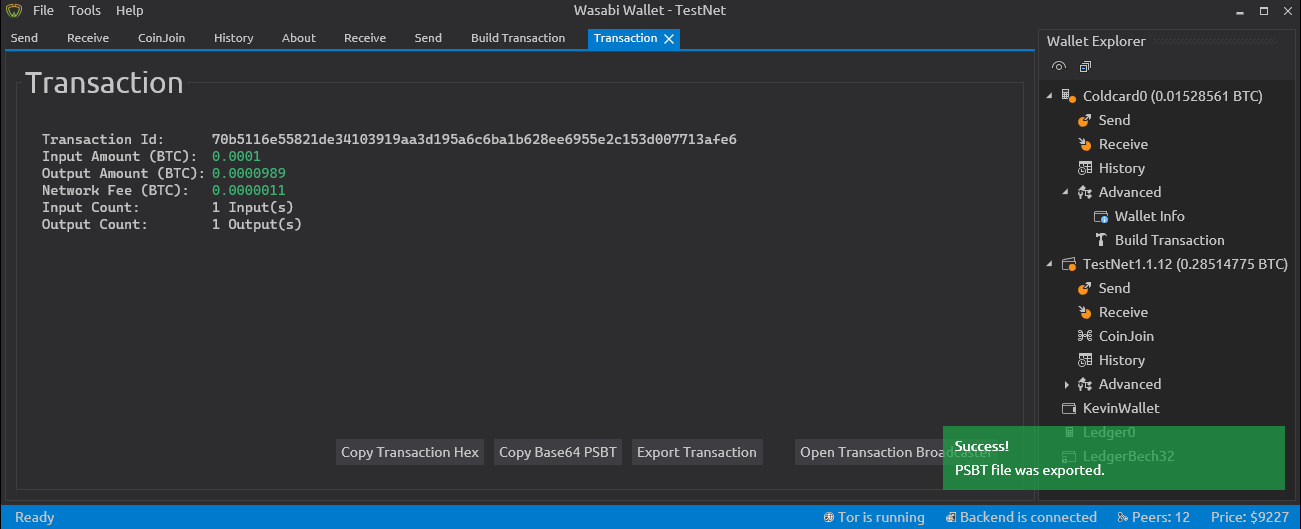
Task: Click the History icon under TestNet1.1.12
Action: point(1085,360)
